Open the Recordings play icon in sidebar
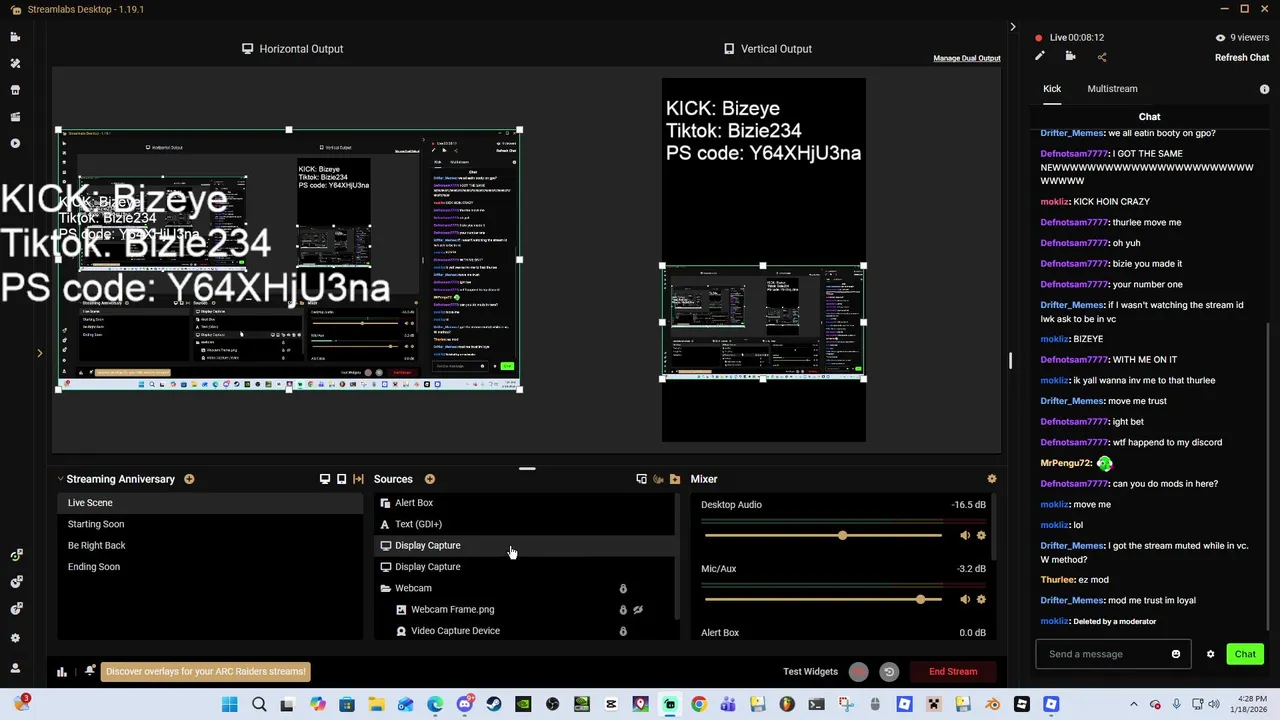The width and height of the screenshot is (1280, 720). pyautogui.click(x=15, y=143)
